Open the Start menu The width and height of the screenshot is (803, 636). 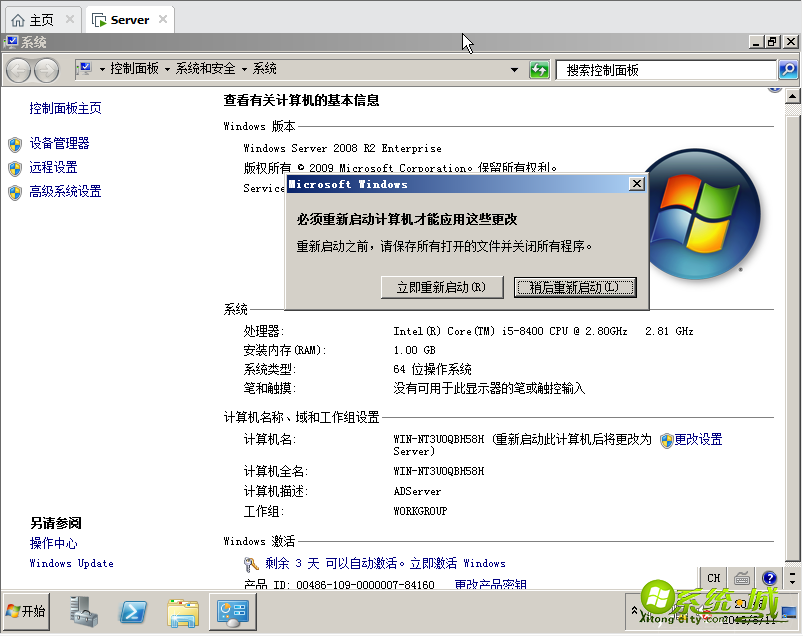[x=25, y=611]
